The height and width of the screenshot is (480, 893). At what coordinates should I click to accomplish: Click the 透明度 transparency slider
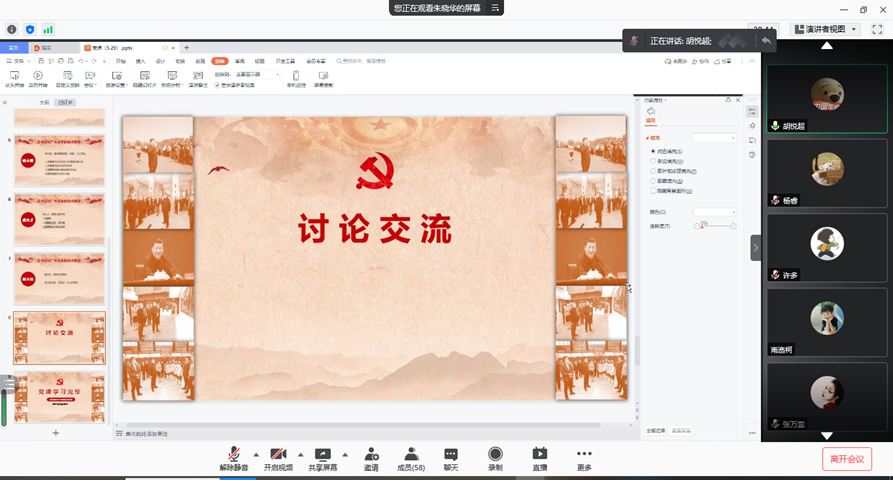[716, 227]
